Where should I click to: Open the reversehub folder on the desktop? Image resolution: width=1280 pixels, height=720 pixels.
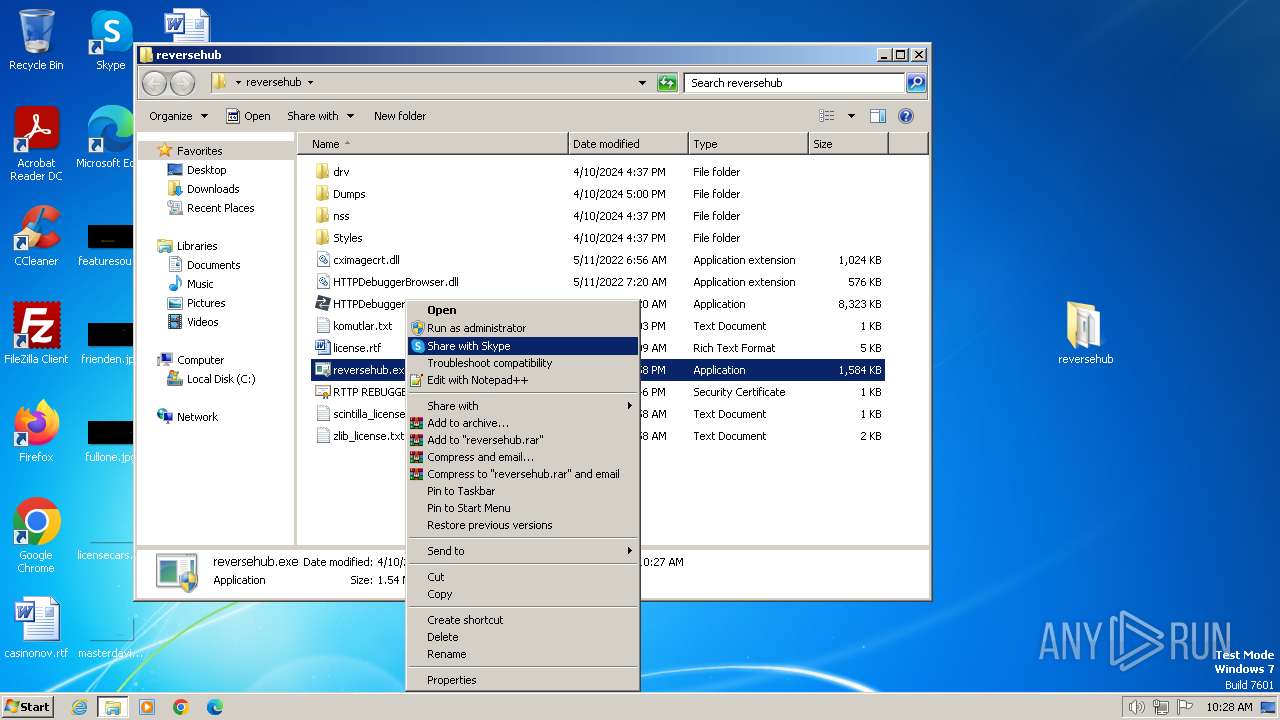click(x=1085, y=334)
